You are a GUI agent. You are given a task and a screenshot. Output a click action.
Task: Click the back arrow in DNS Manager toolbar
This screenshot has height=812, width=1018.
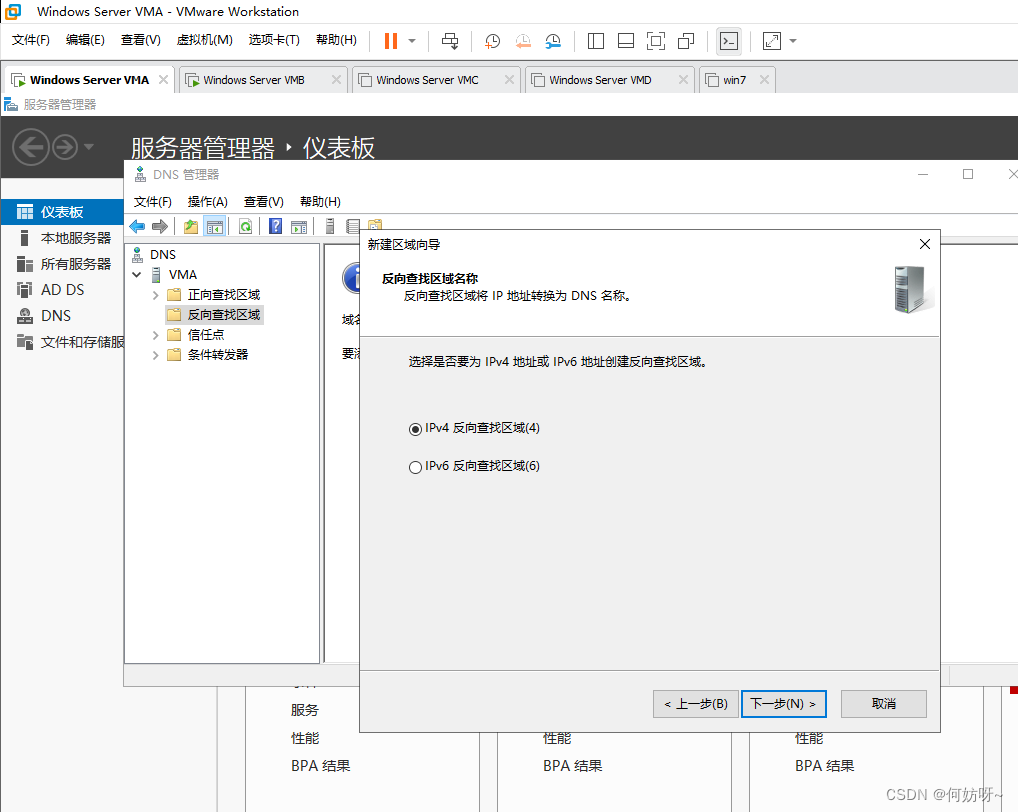[x=137, y=227]
